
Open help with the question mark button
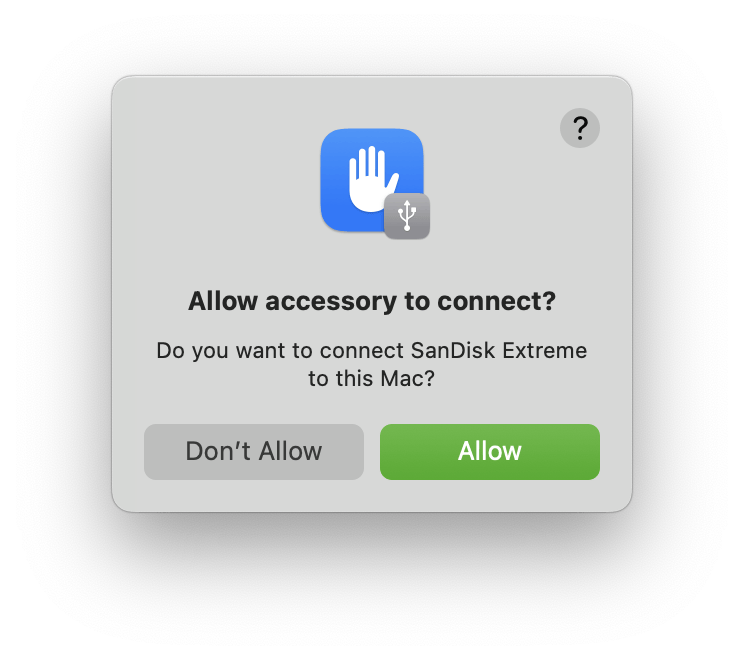pos(580,128)
